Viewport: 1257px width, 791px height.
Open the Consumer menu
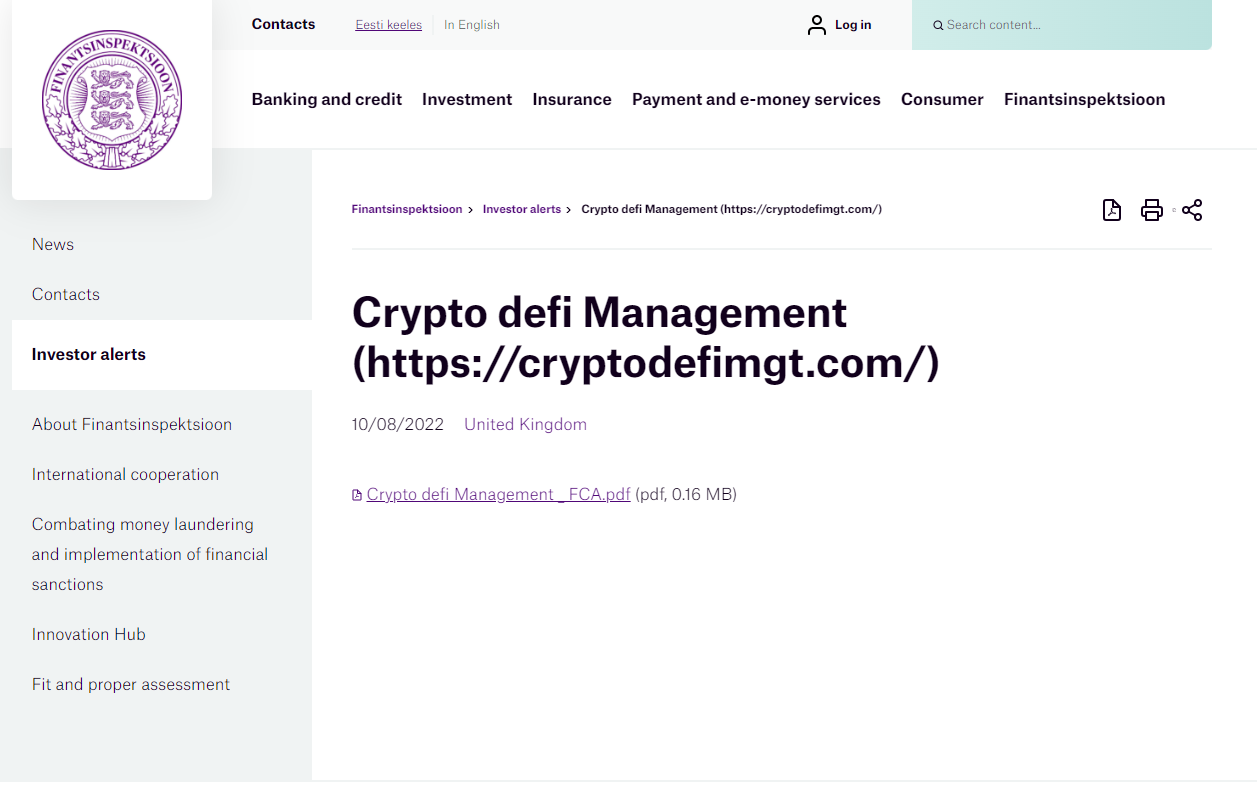point(942,99)
